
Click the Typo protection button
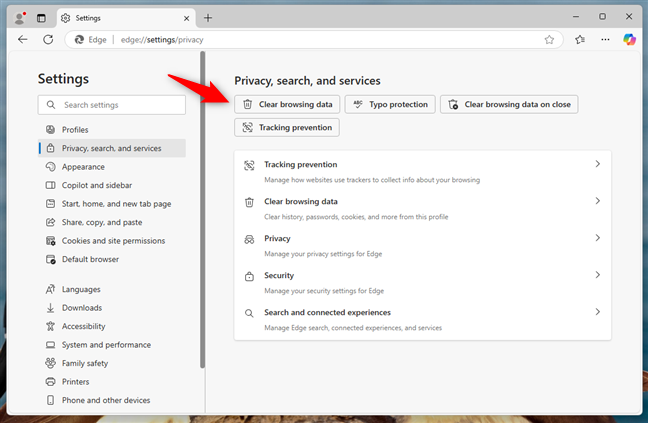(x=390, y=105)
